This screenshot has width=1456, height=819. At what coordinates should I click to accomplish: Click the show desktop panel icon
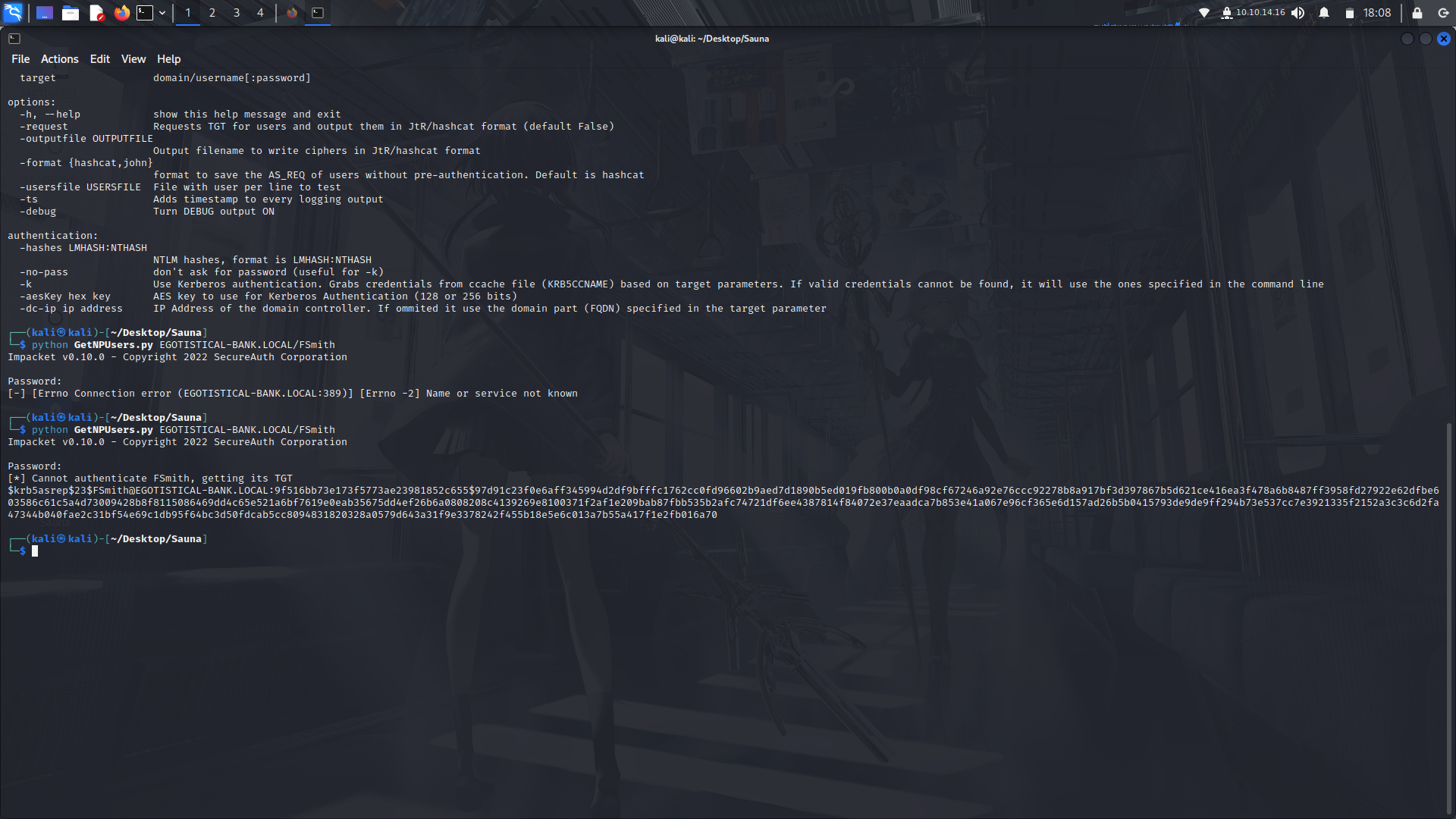(44, 12)
